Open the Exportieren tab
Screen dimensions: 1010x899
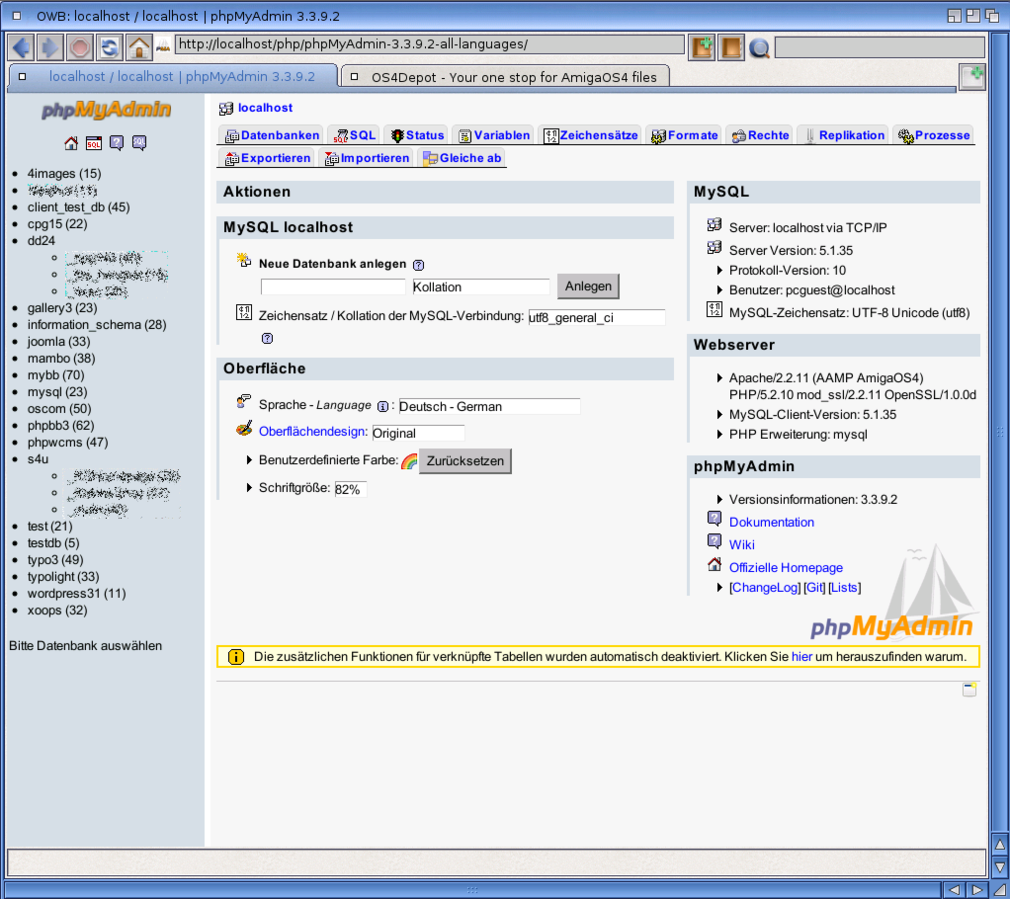[x=267, y=158]
